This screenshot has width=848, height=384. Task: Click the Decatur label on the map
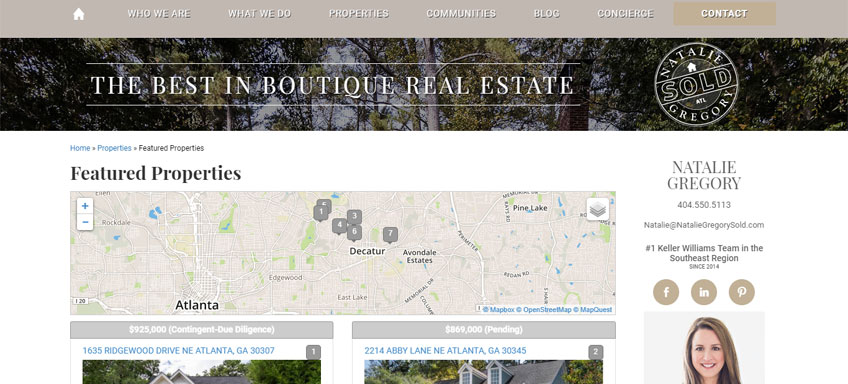[367, 251]
